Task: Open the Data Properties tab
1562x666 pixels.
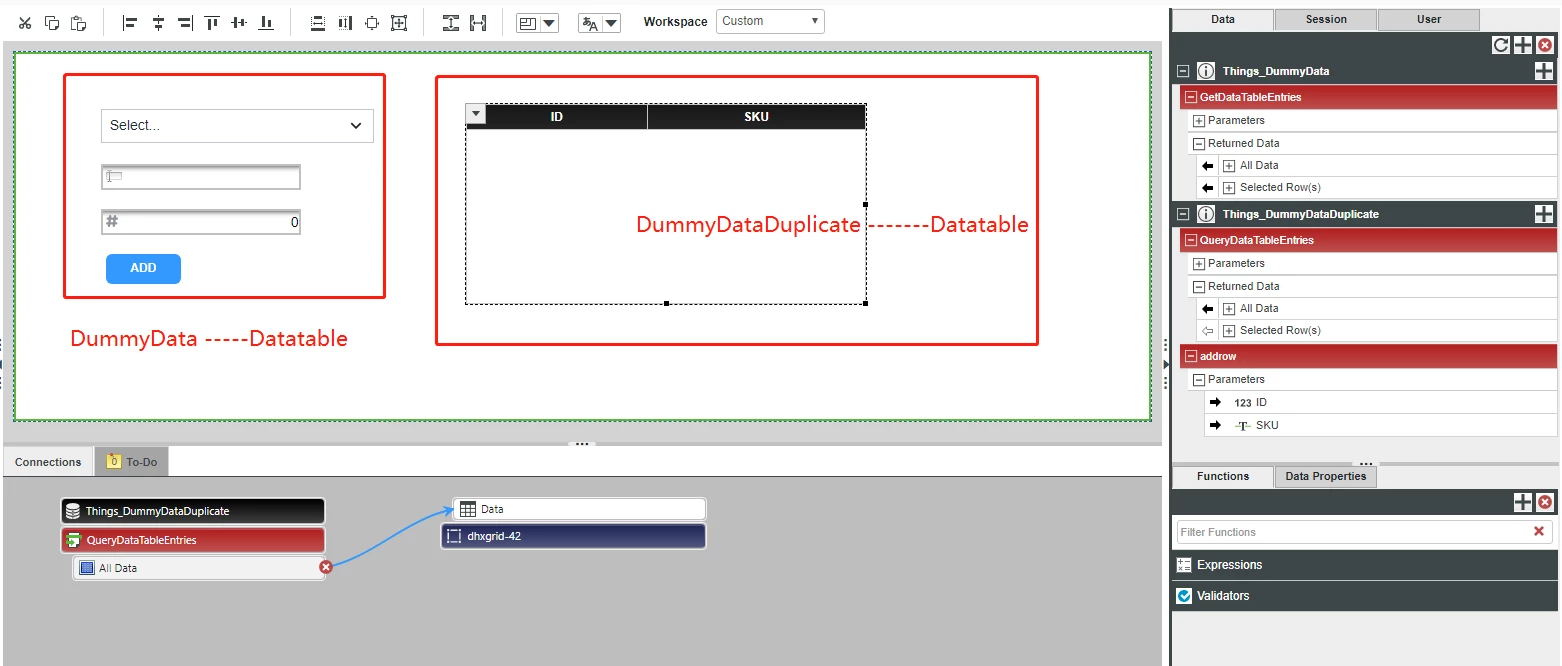Action: coord(1326,477)
